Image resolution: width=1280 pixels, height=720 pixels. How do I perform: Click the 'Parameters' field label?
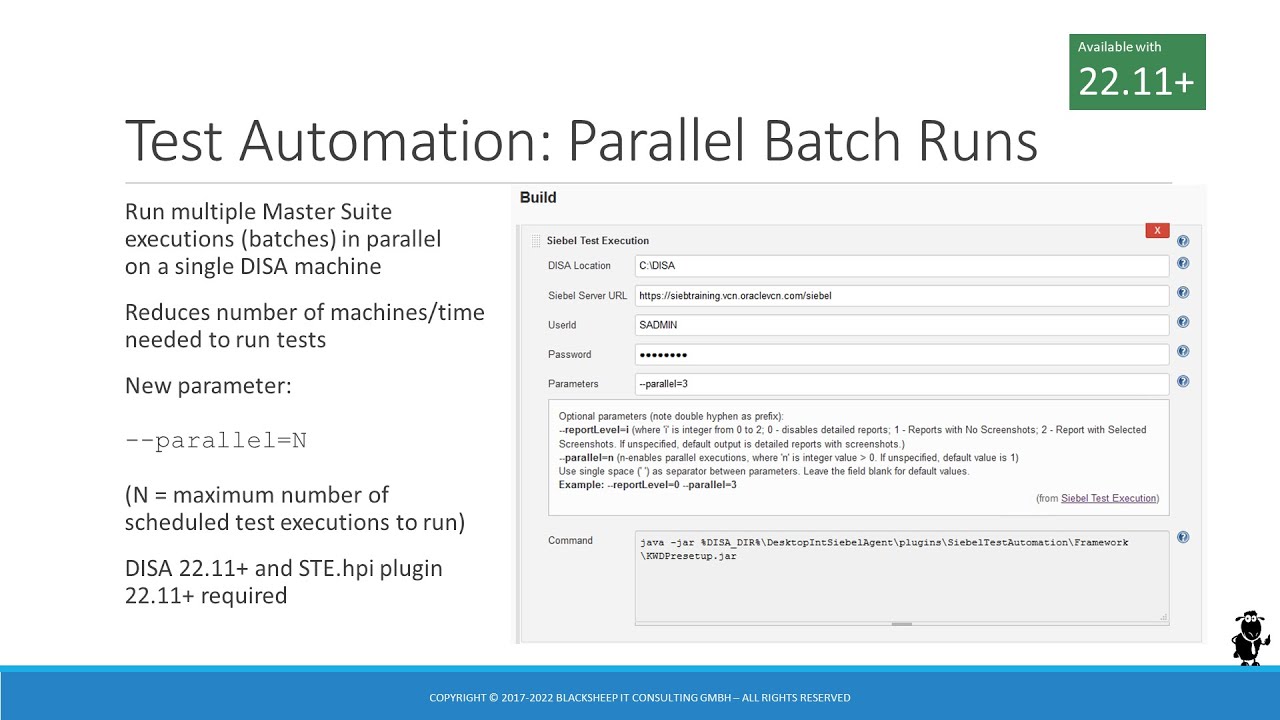click(x=573, y=384)
